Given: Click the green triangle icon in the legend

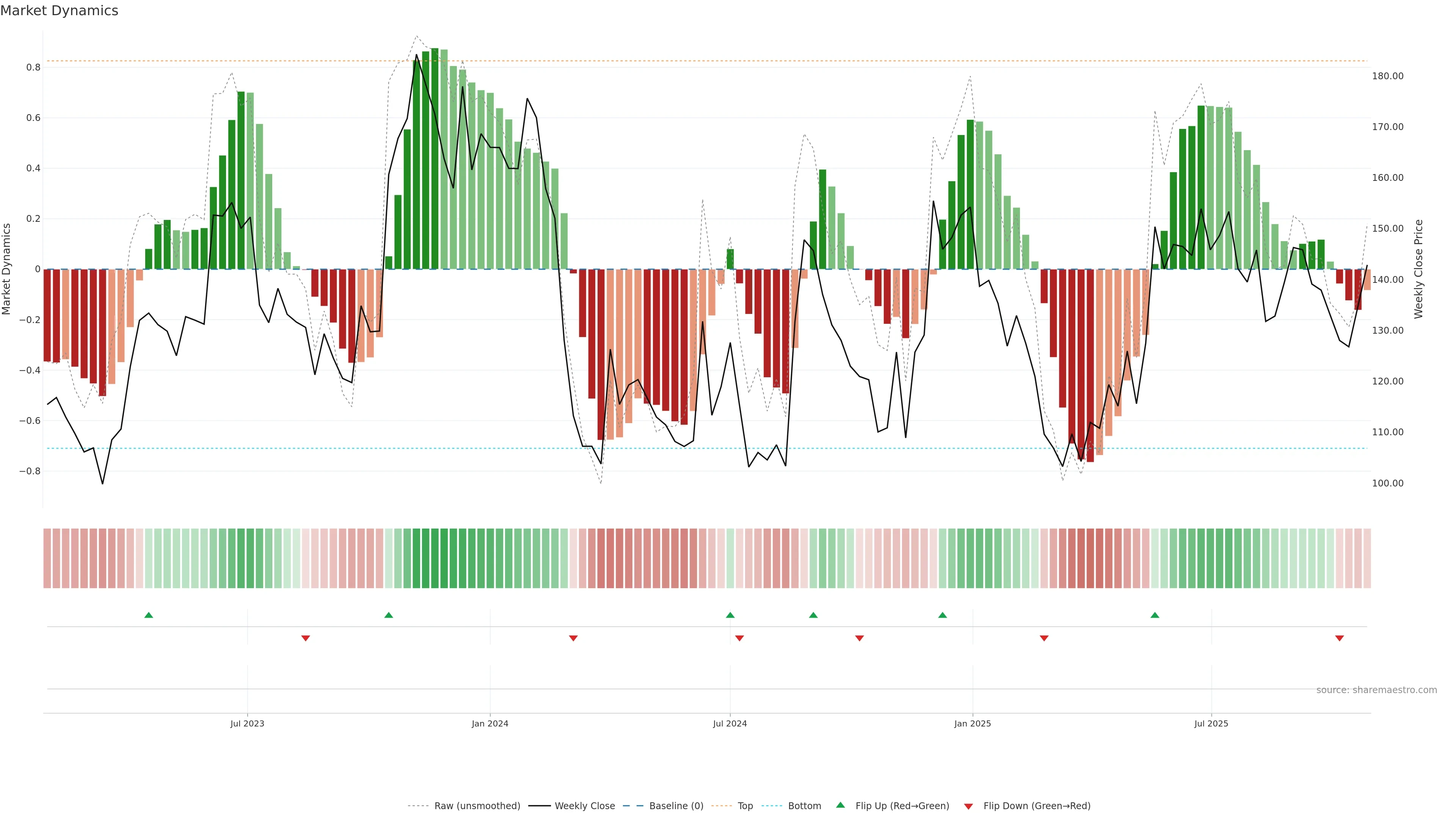Looking at the screenshot, I should pyautogui.click(x=841, y=805).
